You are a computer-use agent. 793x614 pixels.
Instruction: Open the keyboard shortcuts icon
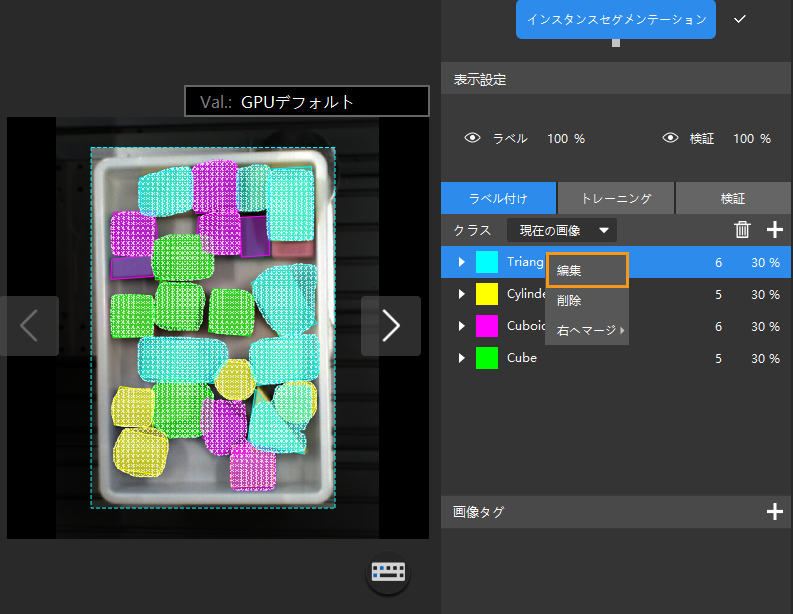coord(388,572)
